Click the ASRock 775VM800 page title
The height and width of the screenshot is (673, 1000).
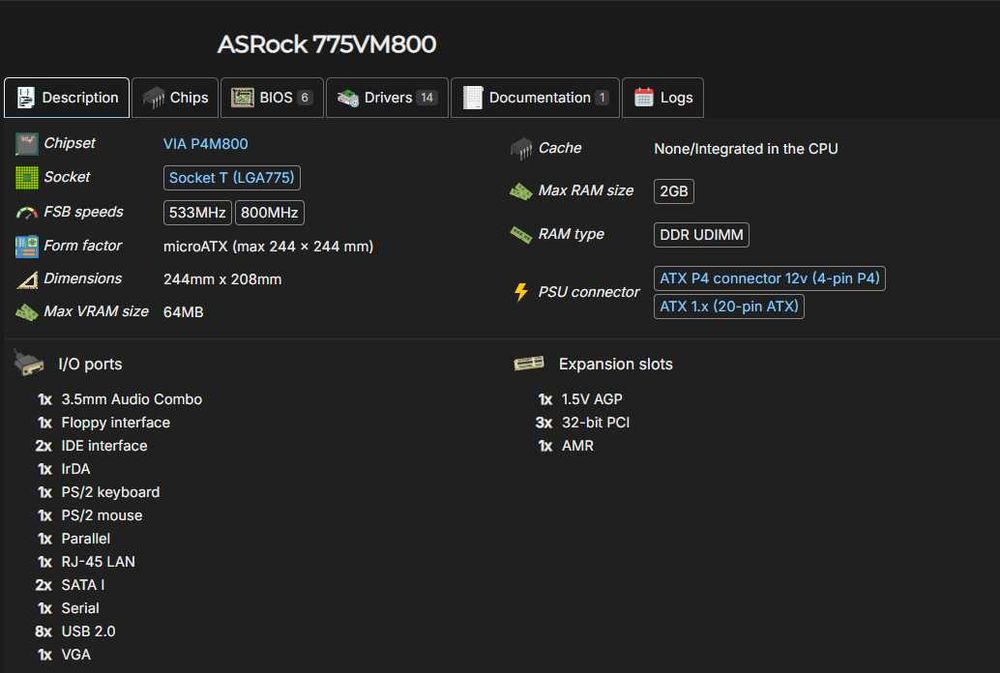(x=327, y=44)
